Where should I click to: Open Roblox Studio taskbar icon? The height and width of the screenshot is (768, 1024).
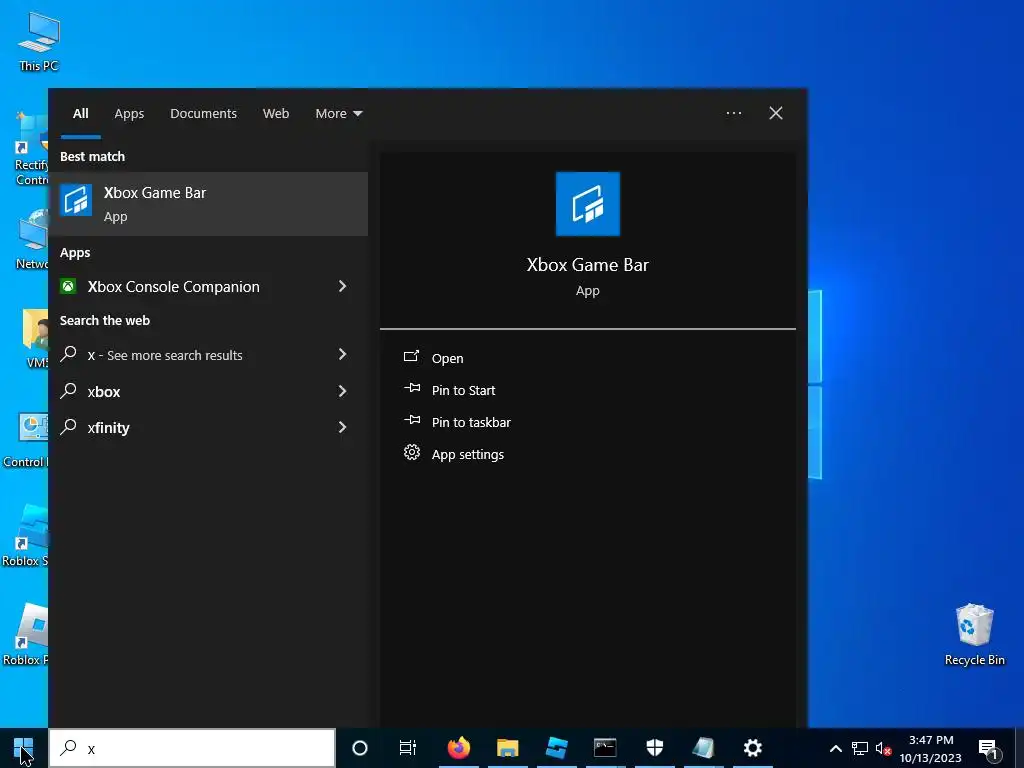(556, 748)
